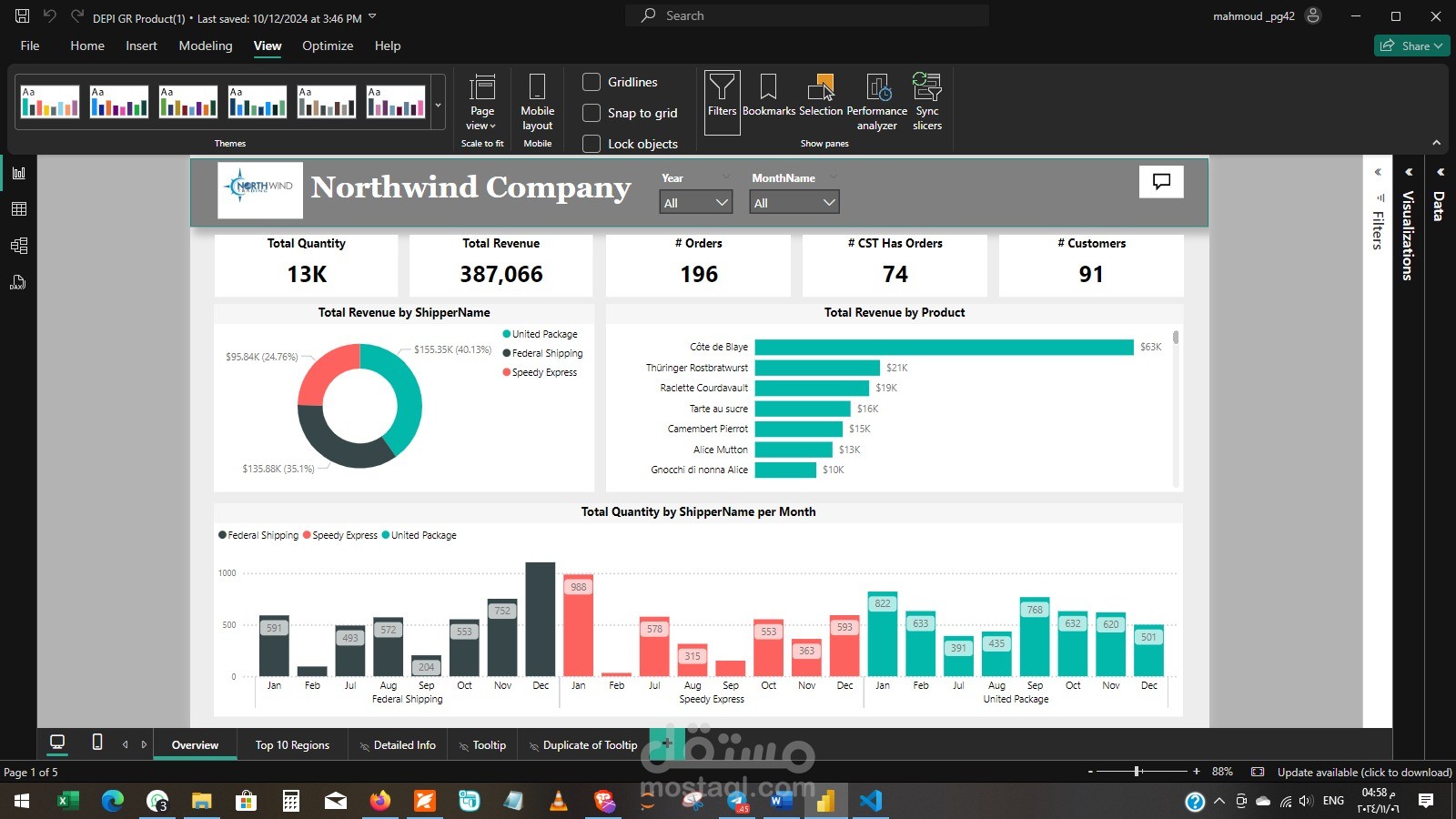Click the comment bubble button in report header
Viewport: 1456px width, 819px height.
point(1161,182)
